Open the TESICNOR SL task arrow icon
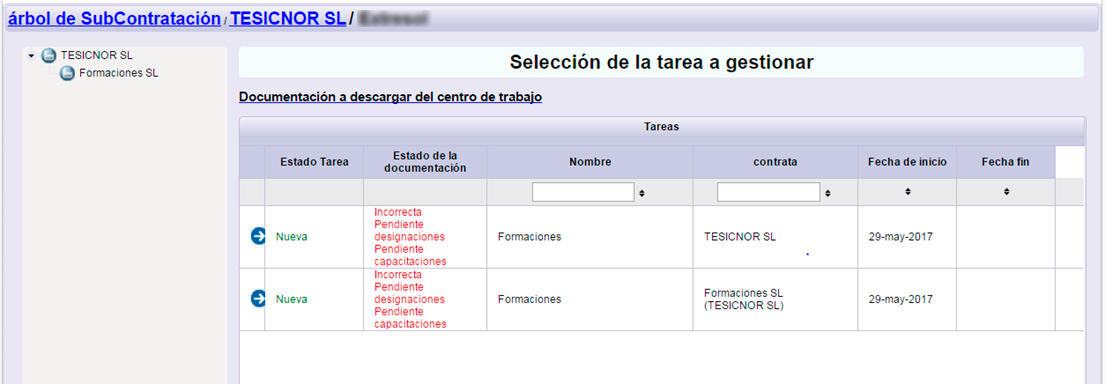Screen dimensions: 1105x384 coord(258,237)
